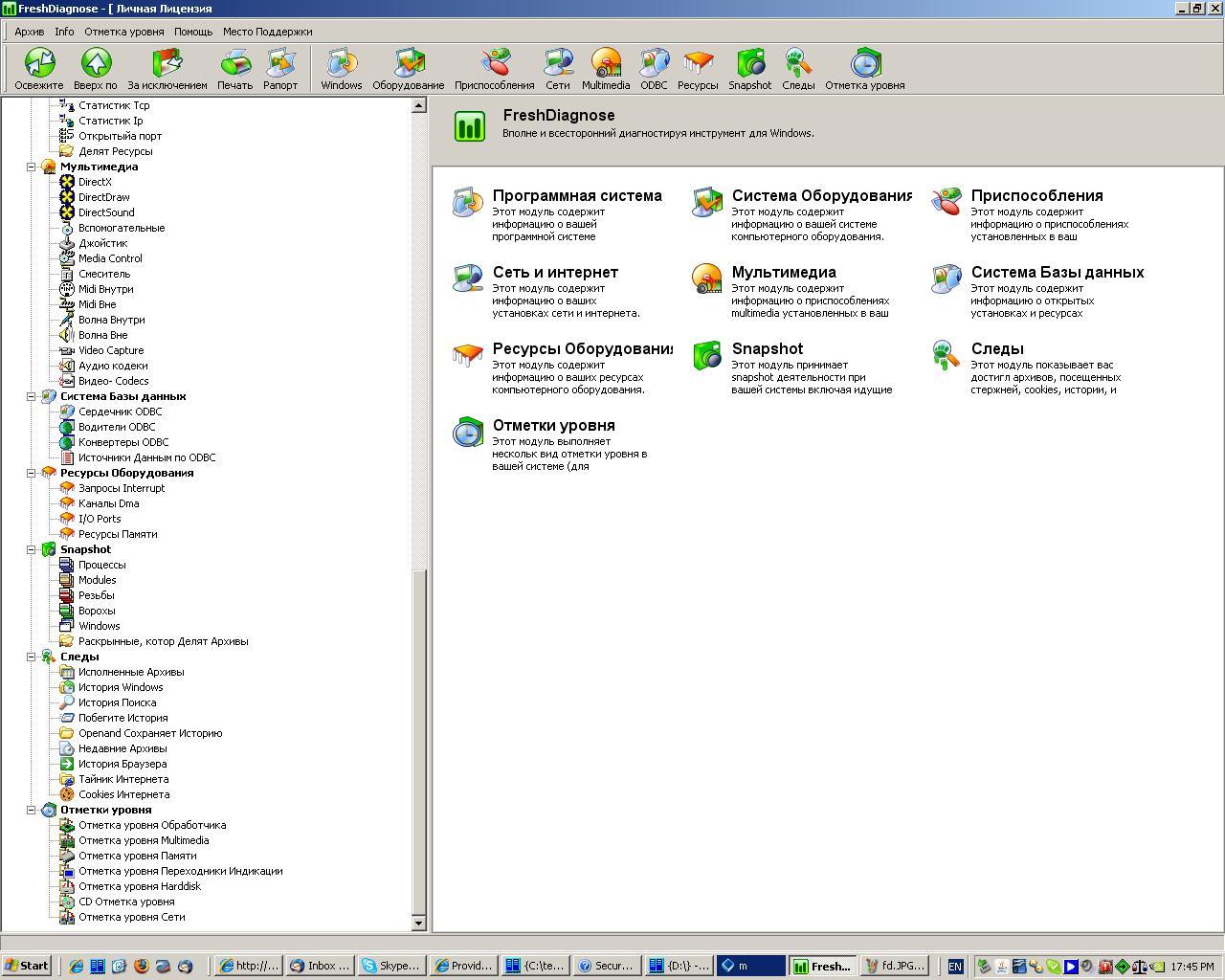Viewport: 1225px width, 980px height.
Task: Open the Следы module heading link
Action: (x=997, y=348)
